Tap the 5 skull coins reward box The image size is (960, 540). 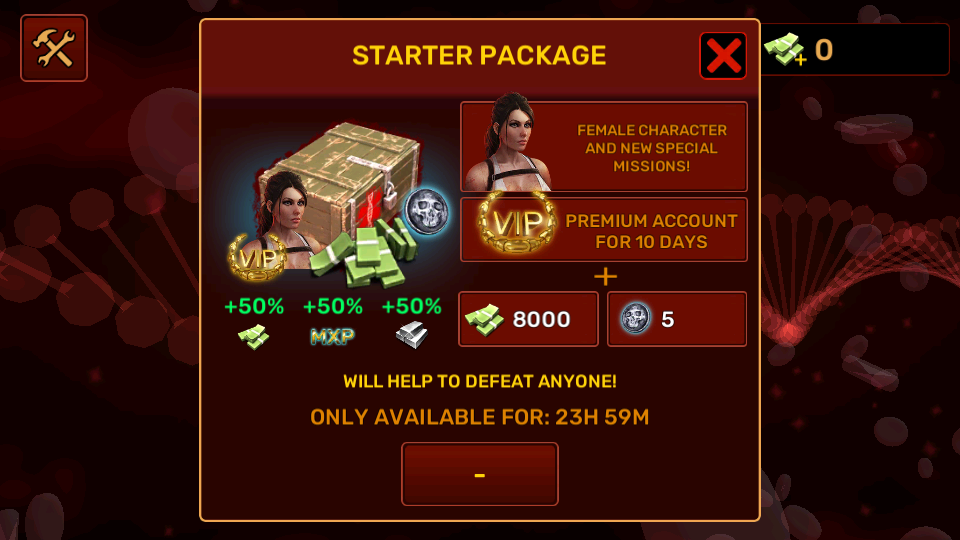(677, 319)
